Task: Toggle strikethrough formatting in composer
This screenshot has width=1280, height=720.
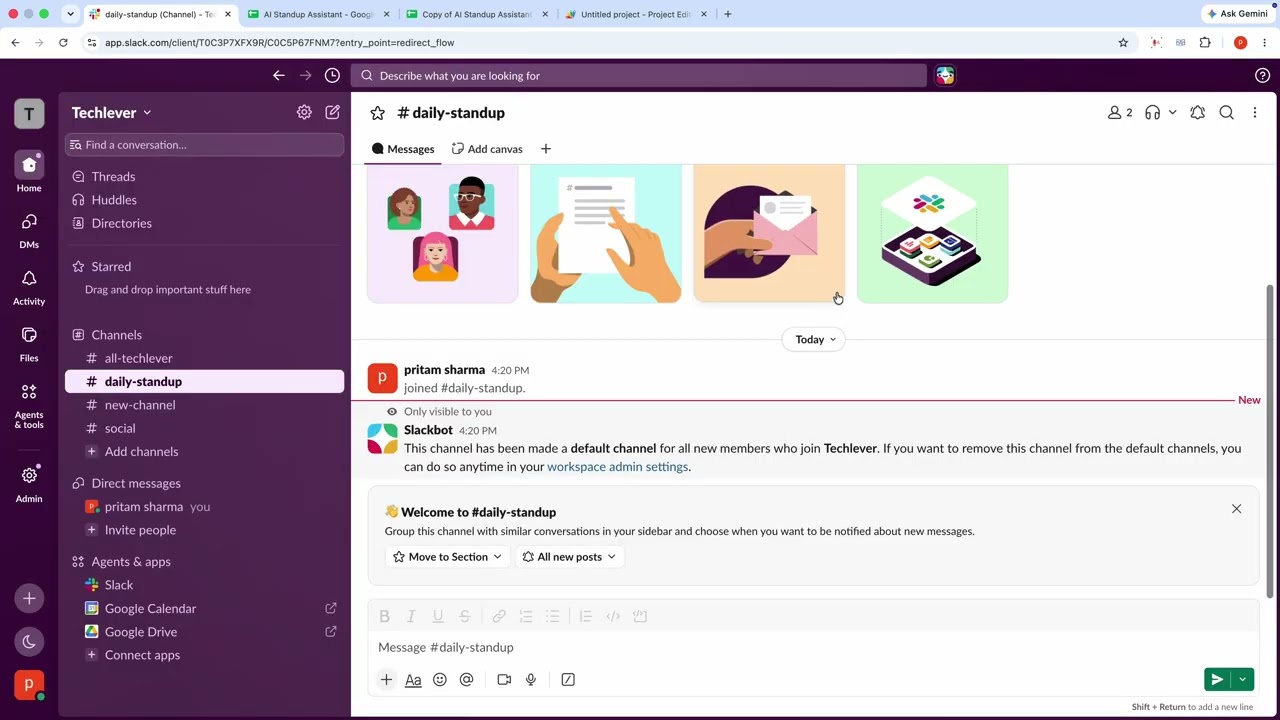Action: (x=464, y=616)
